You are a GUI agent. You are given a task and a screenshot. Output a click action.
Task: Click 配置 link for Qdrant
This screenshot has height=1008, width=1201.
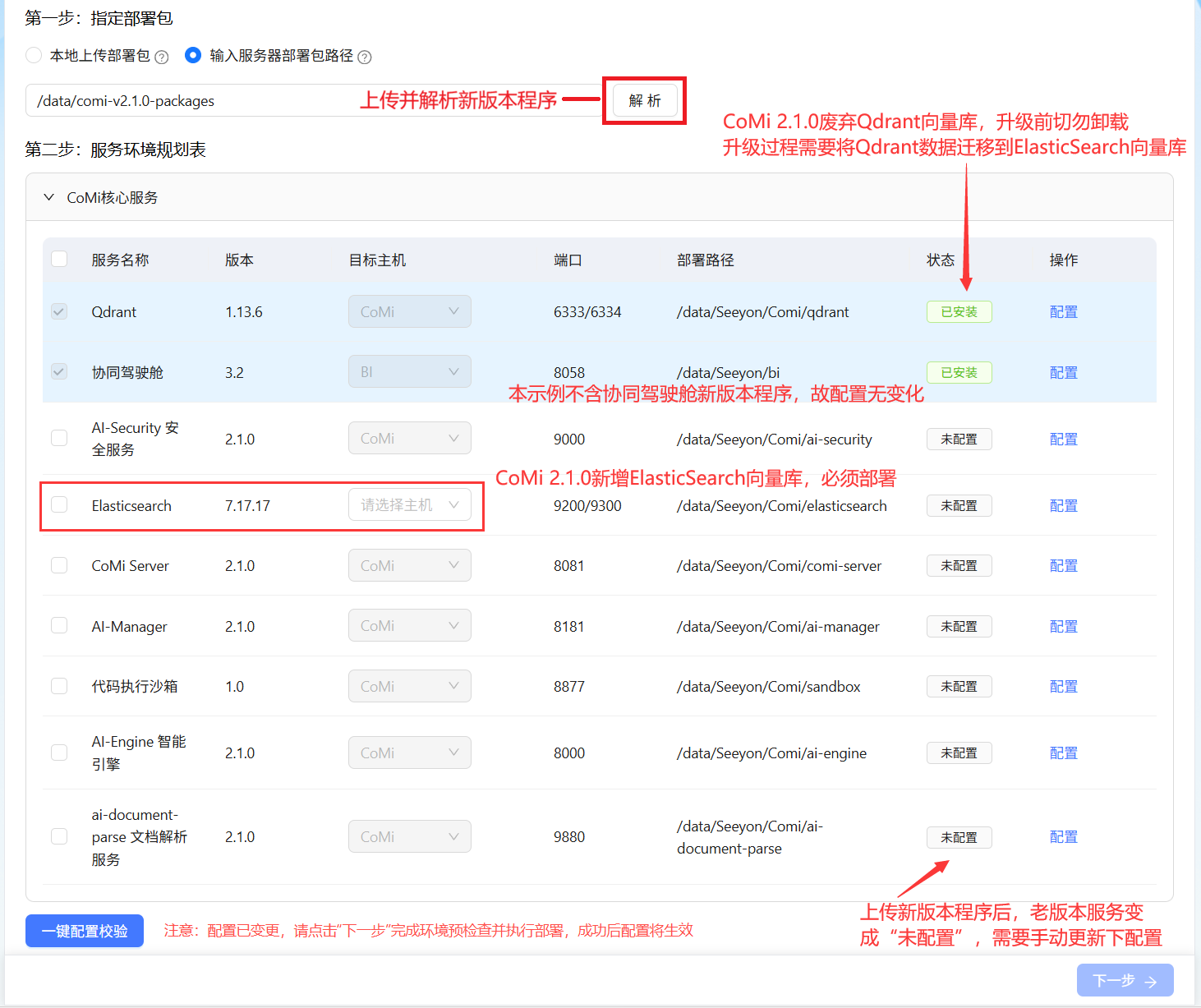tap(1063, 312)
